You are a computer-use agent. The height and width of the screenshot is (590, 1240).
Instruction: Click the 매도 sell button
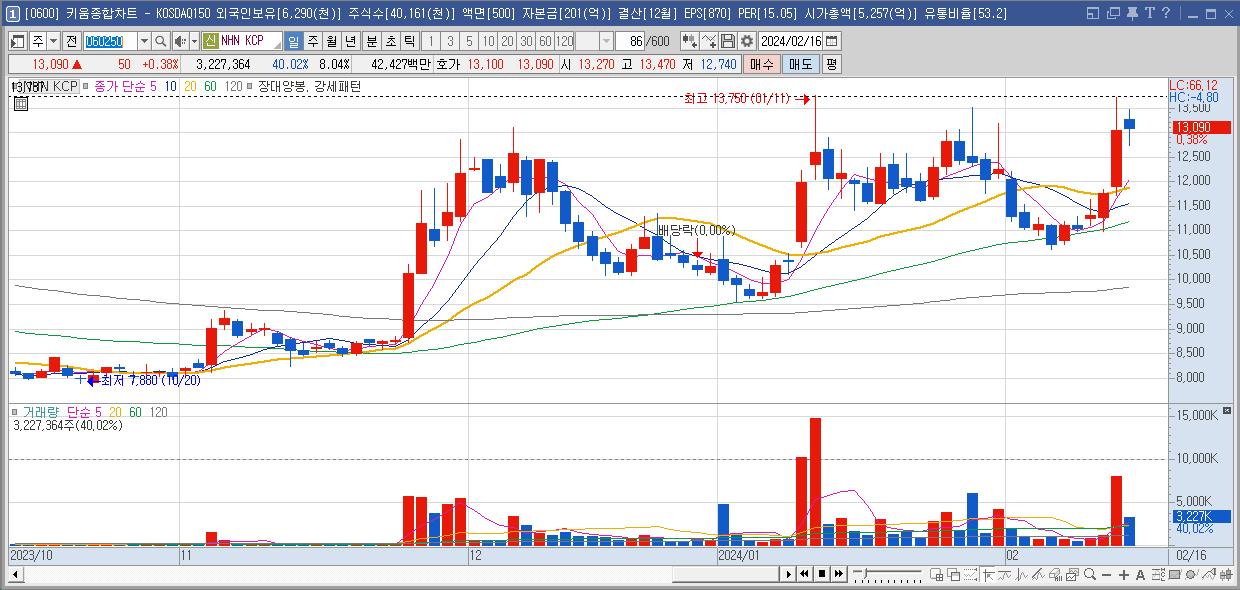(800, 63)
